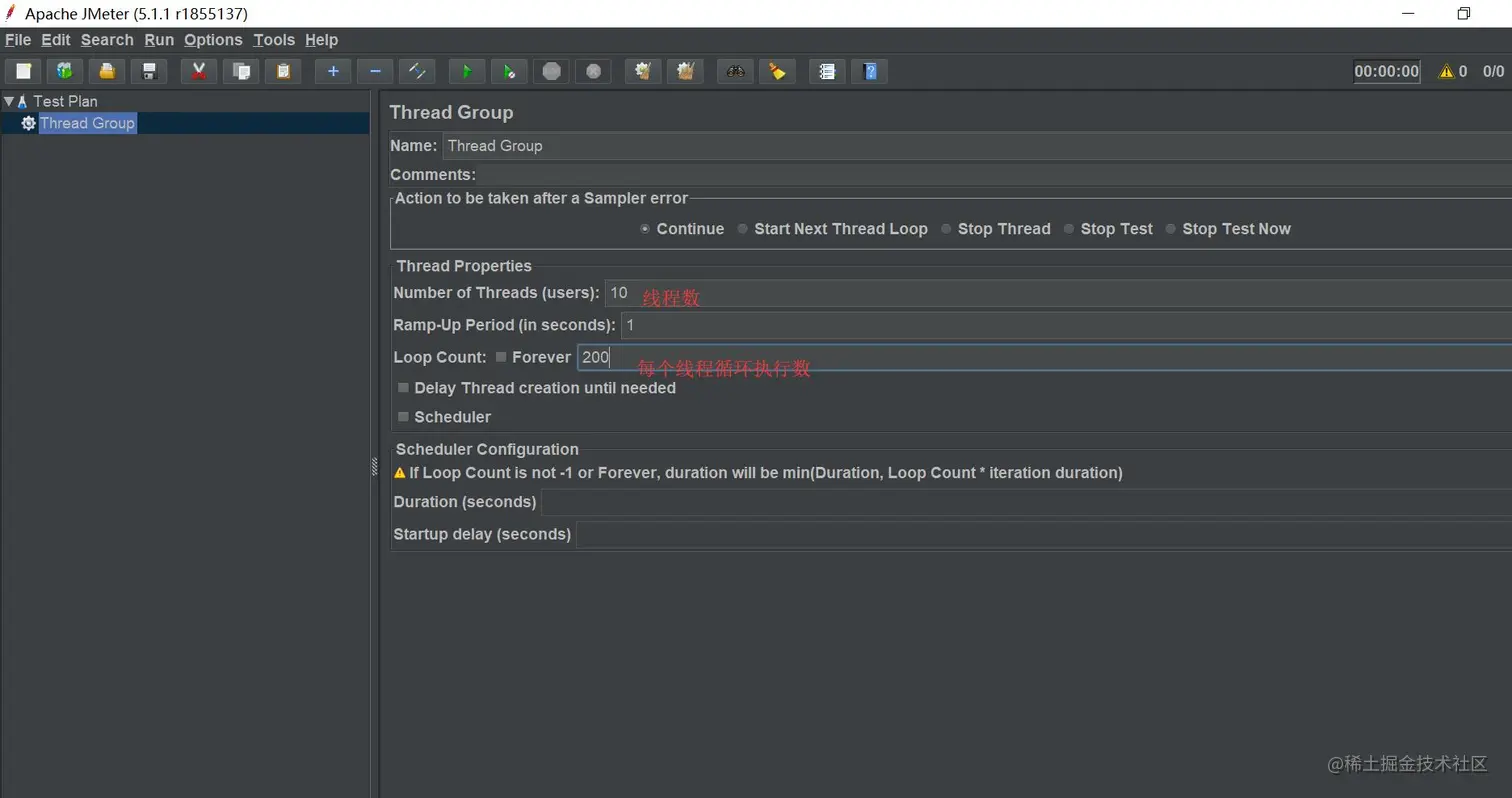Select the Stop Test Now radio button
The height and width of the screenshot is (798, 1512).
1171,229
